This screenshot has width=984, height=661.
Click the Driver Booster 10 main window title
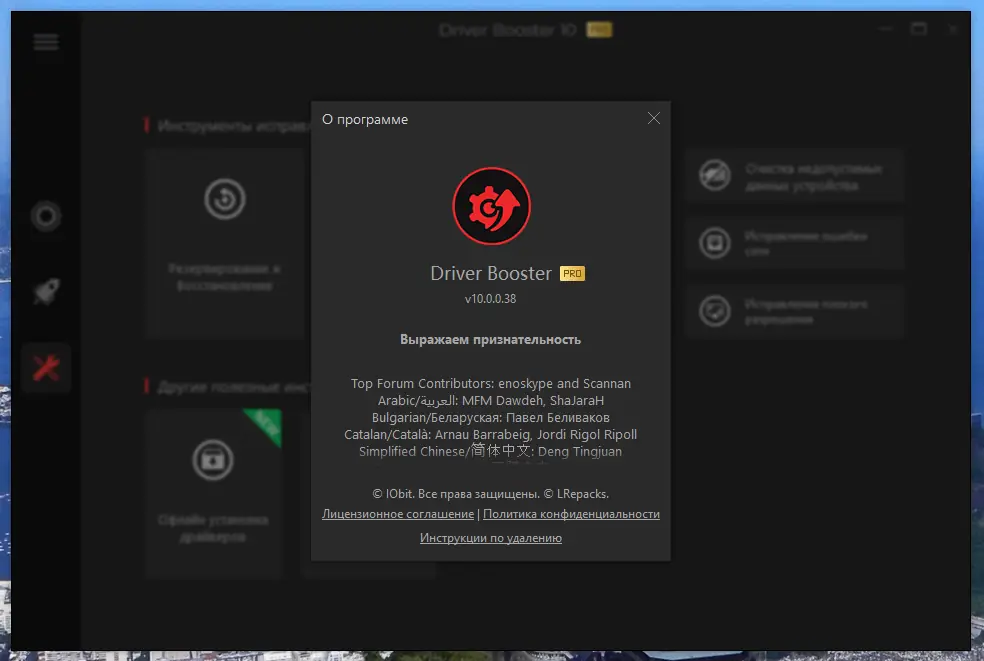point(508,30)
